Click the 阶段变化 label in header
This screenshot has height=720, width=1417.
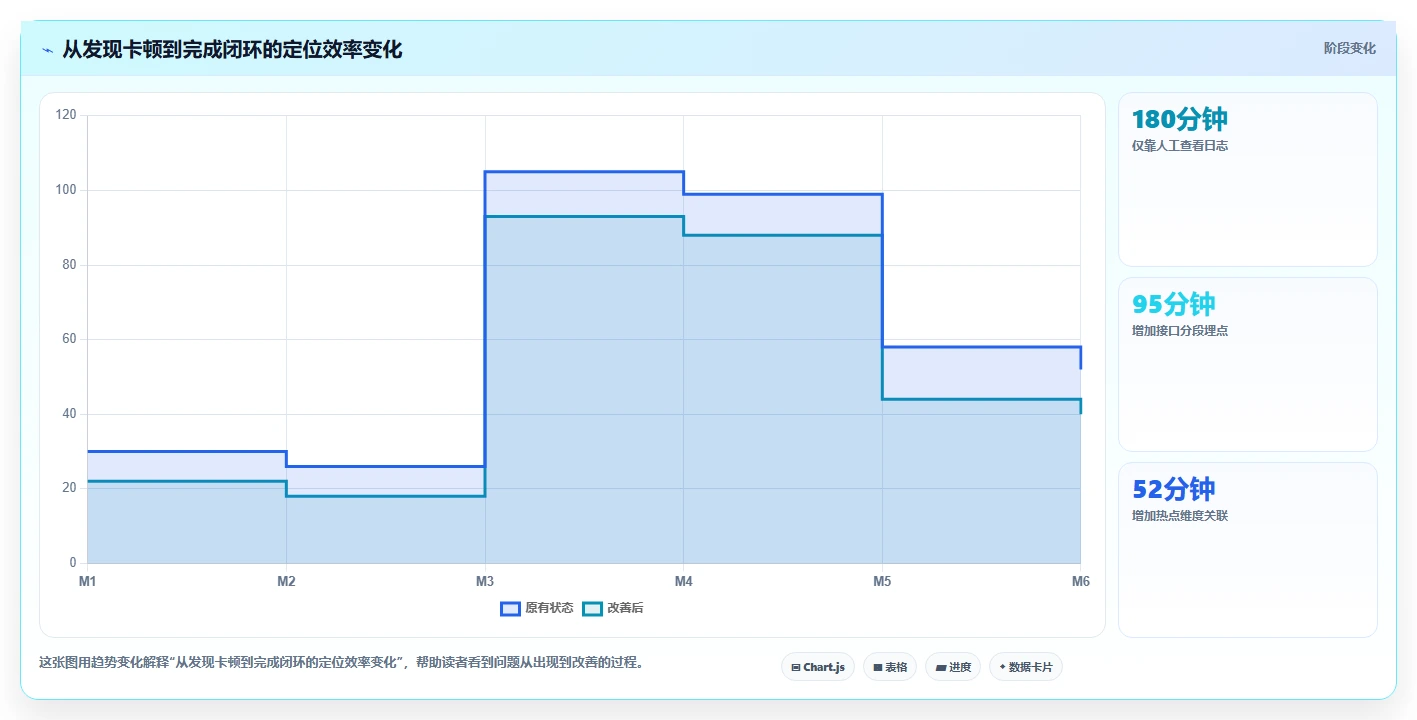(x=1349, y=49)
